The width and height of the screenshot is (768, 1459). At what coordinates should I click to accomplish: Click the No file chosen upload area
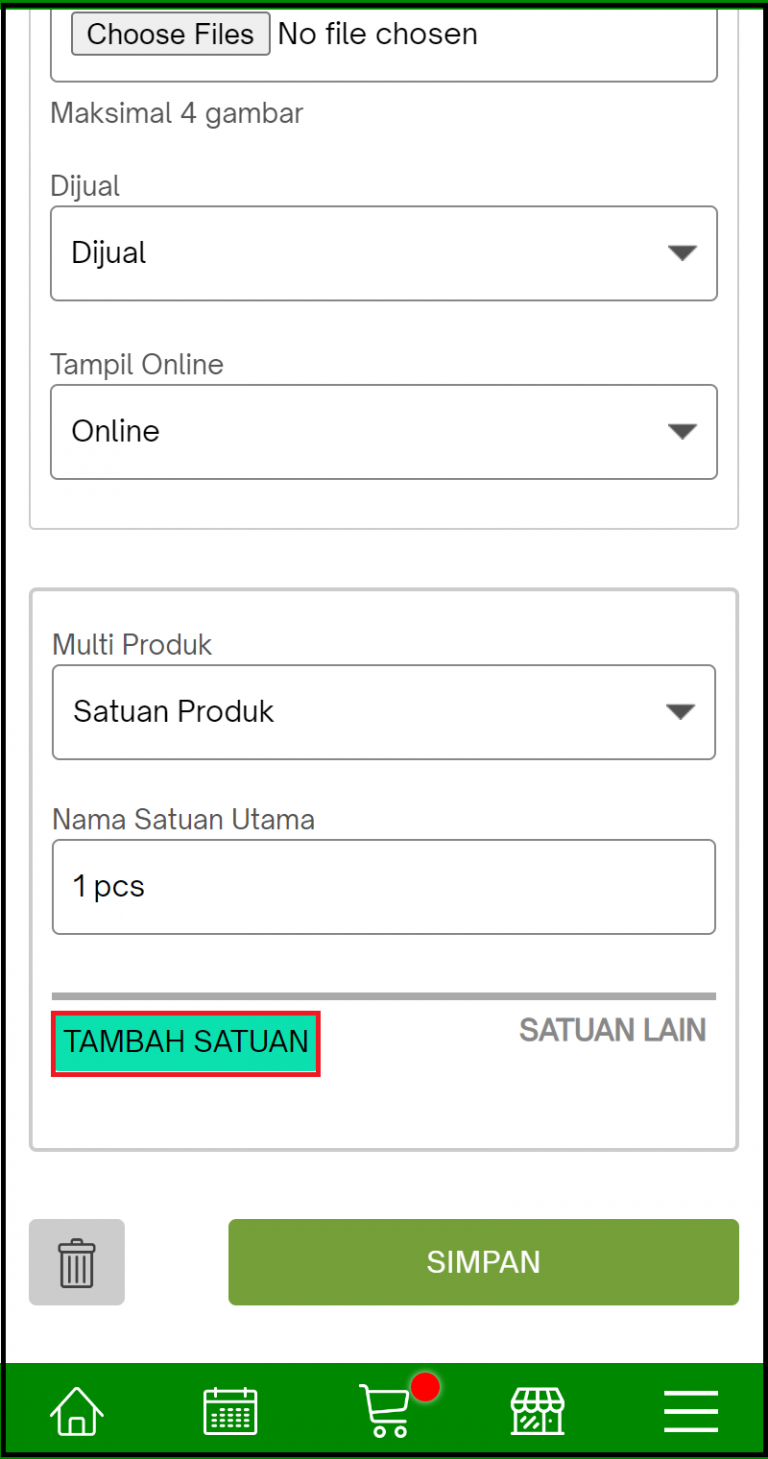[377, 33]
